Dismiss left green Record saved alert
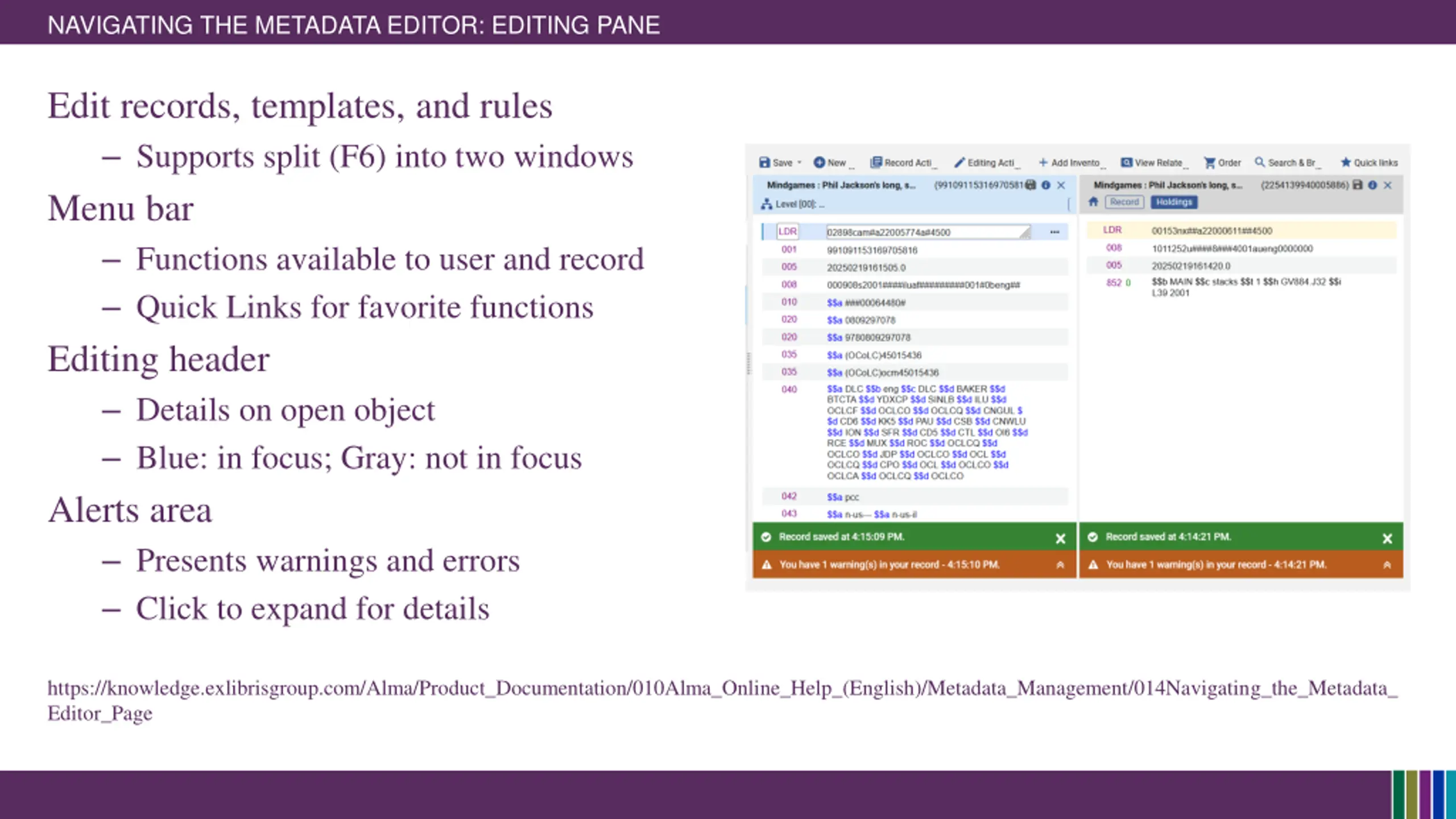This screenshot has height=819, width=1456. click(x=1060, y=538)
